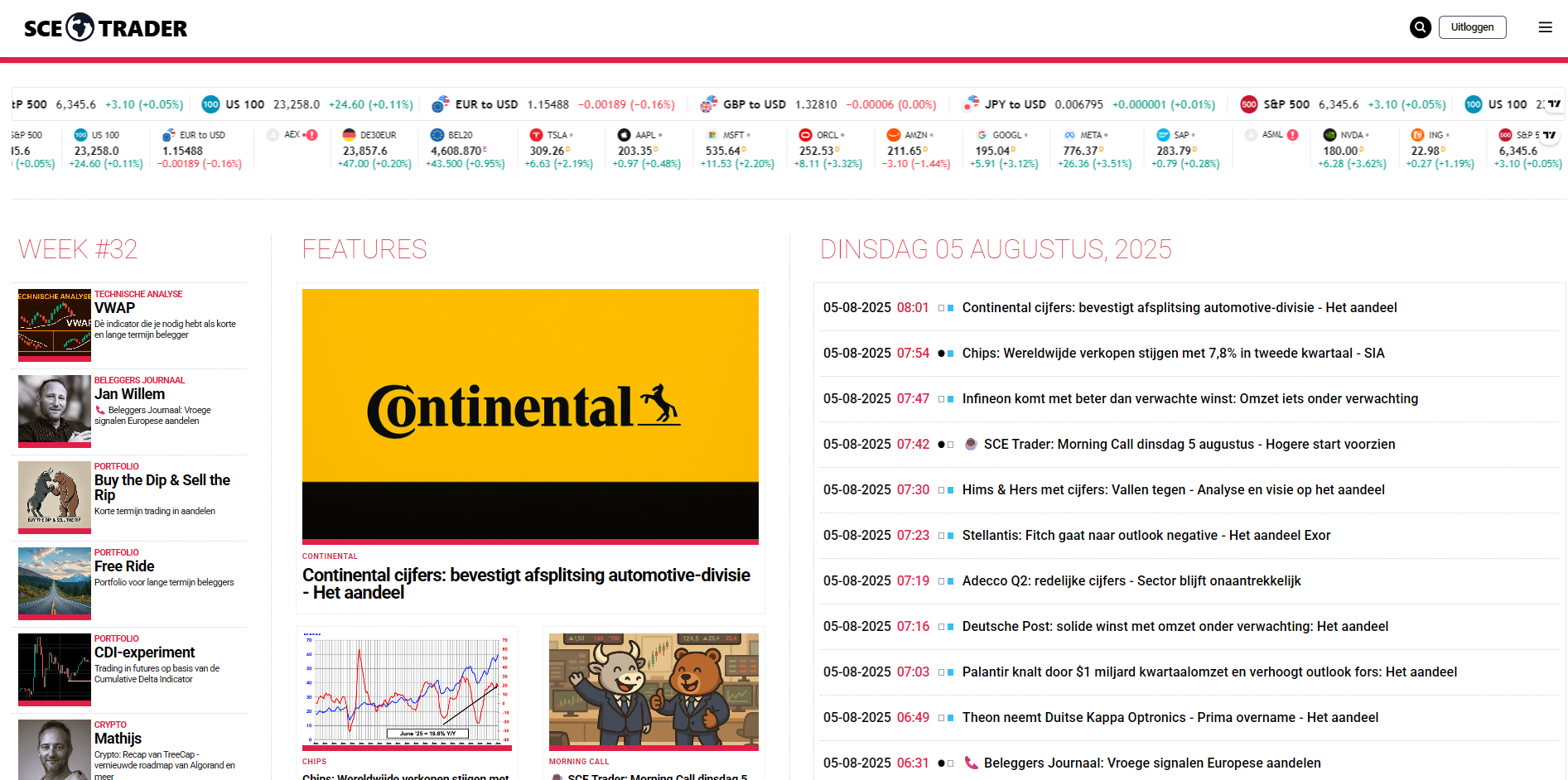Click the MORNING CALL category label
This screenshot has height=780, width=1568.
[x=579, y=762]
